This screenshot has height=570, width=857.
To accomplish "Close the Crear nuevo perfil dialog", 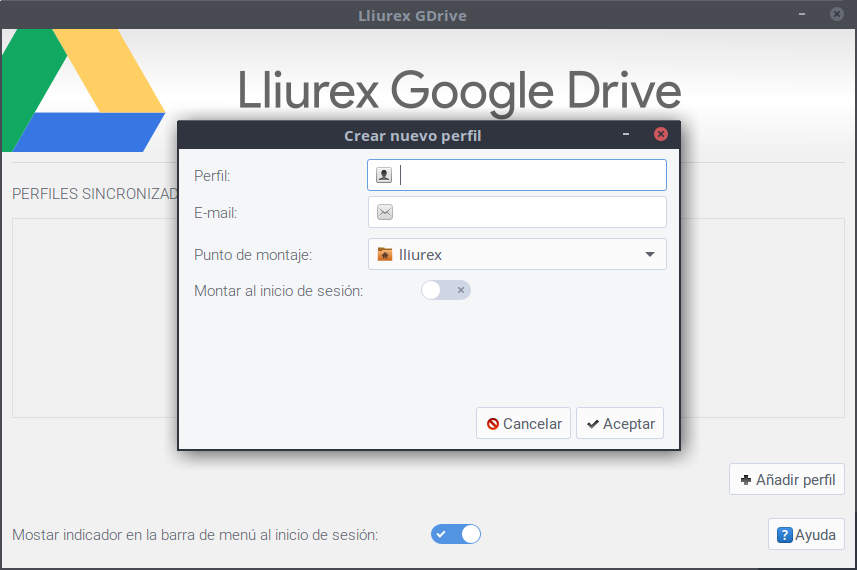I will (660, 134).
